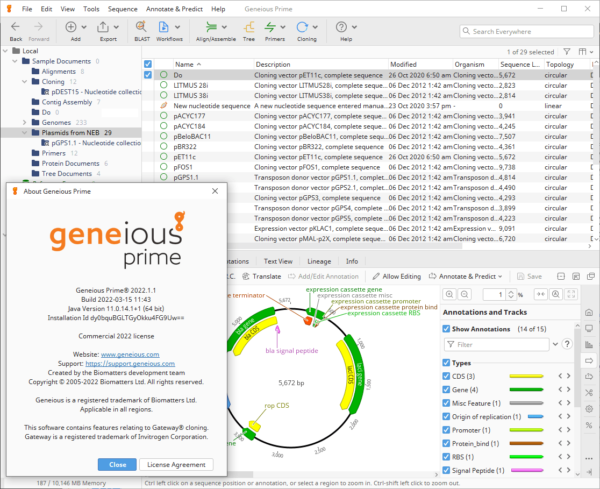The width and height of the screenshot is (600, 489).
Task: Open the Tools menu
Action: coord(91,9)
